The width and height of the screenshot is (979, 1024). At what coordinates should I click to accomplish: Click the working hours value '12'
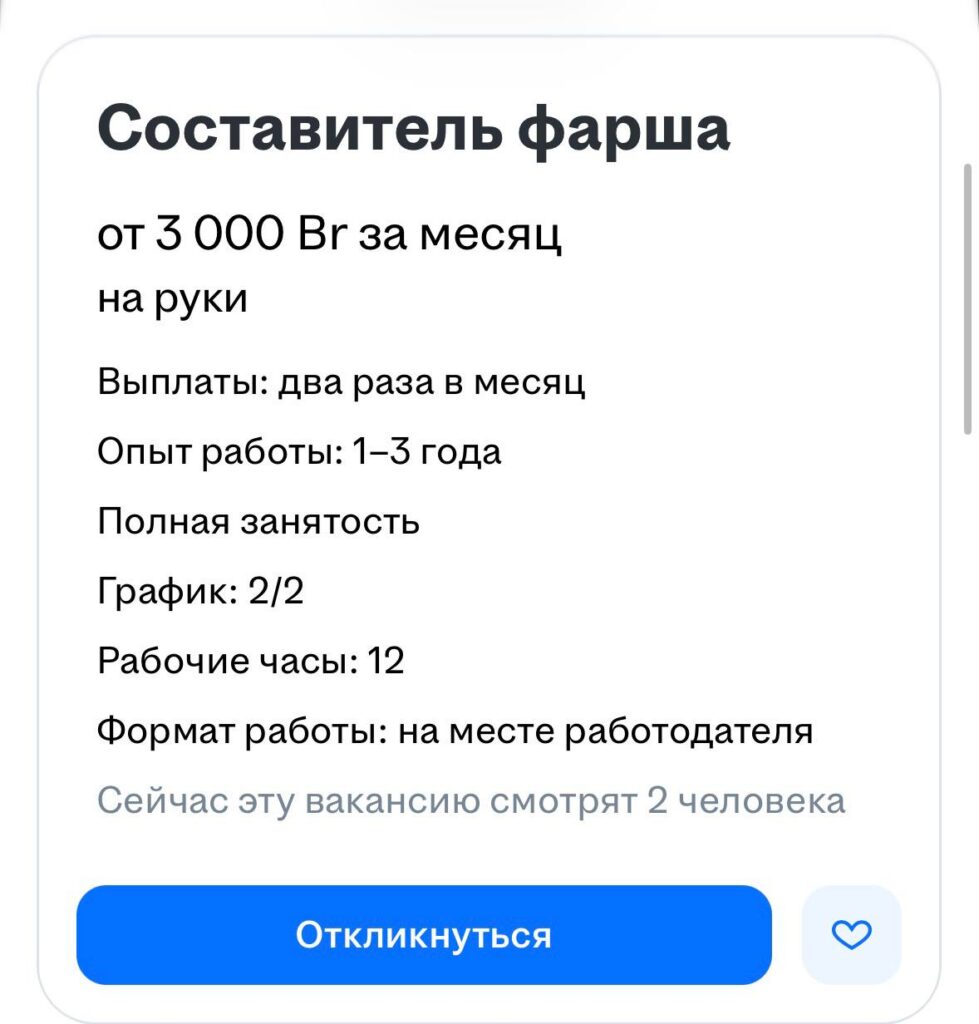pos(386,662)
